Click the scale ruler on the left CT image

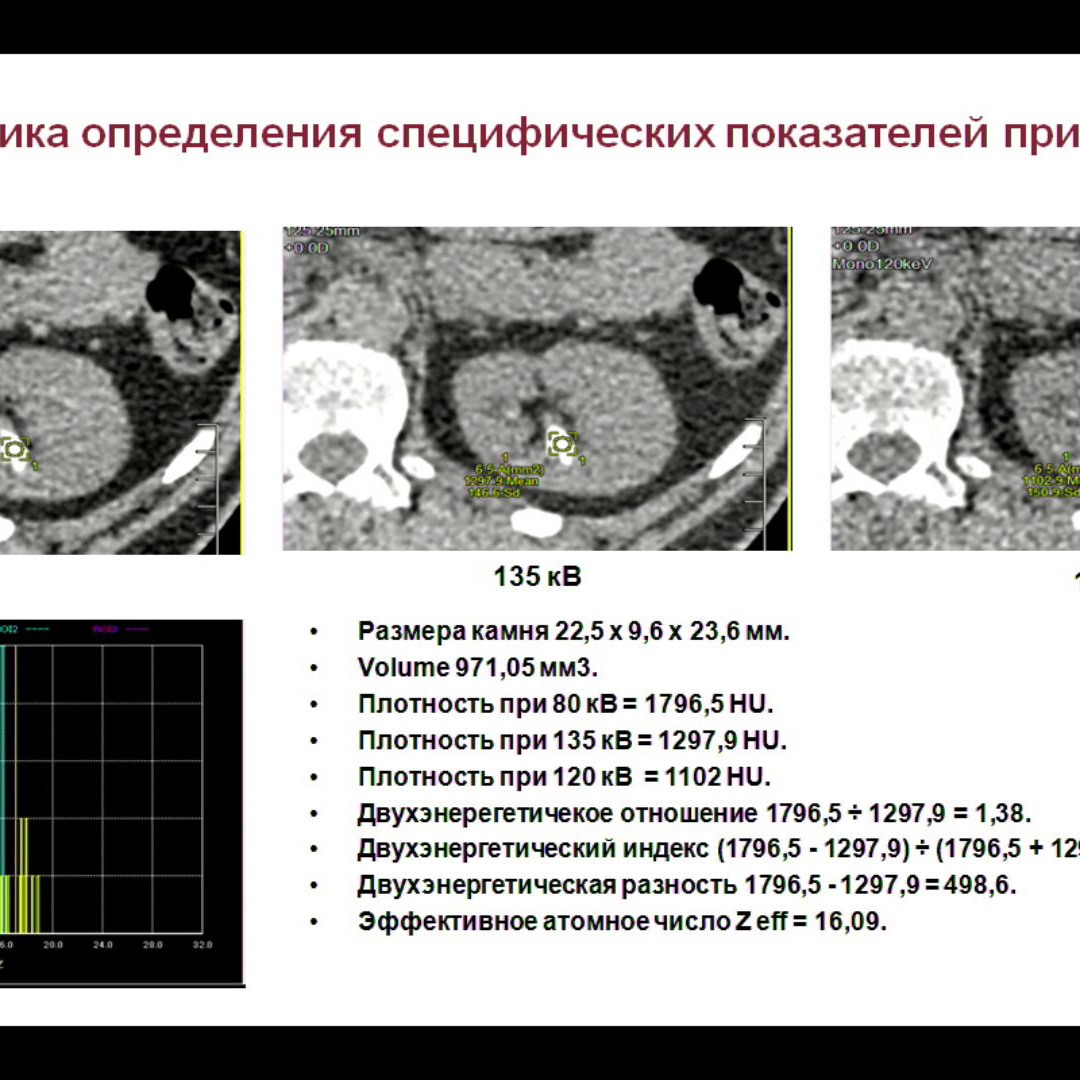click(208, 480)
